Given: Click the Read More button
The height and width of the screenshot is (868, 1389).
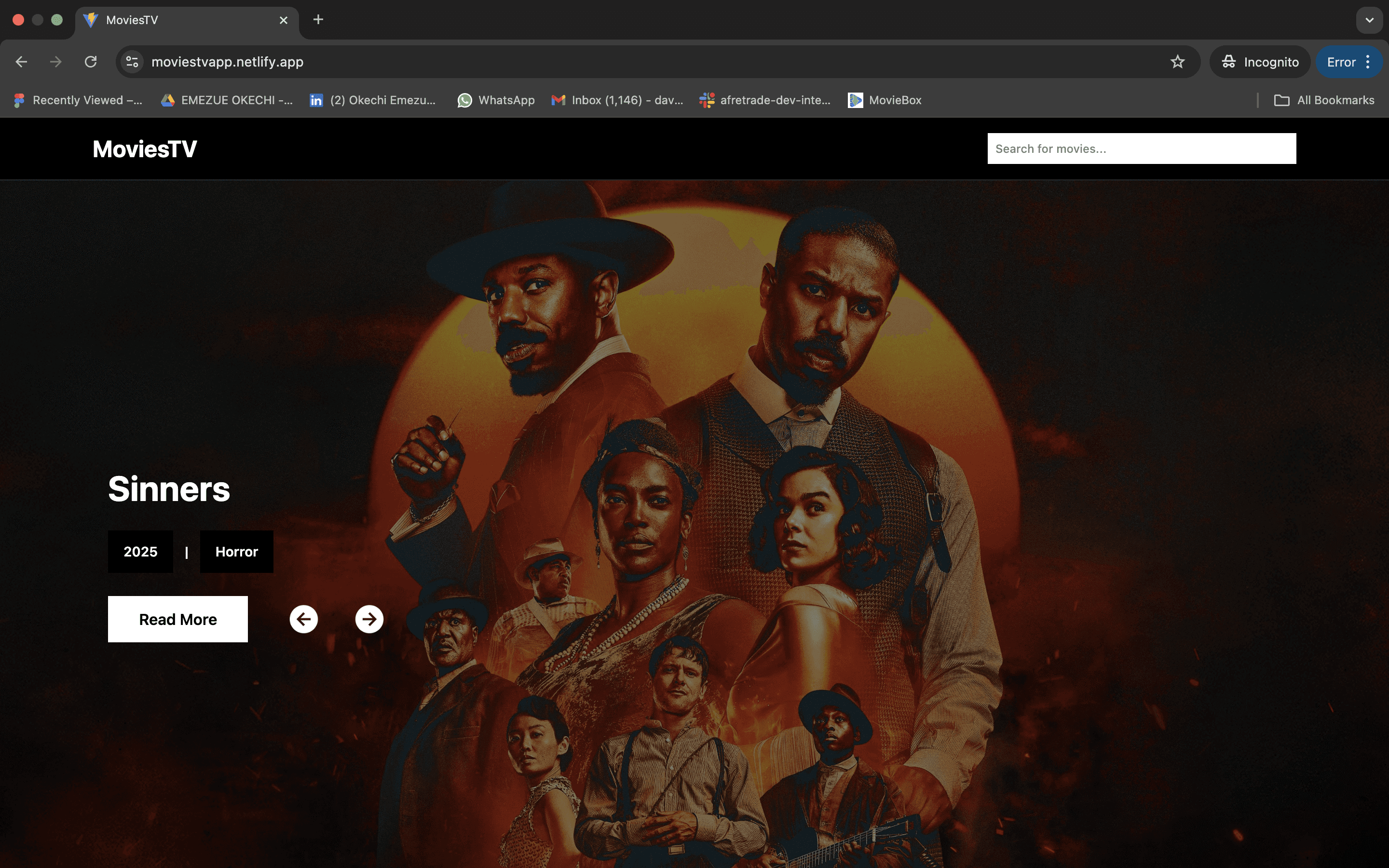Looking at the screenshot, I should tap(178, 619).
